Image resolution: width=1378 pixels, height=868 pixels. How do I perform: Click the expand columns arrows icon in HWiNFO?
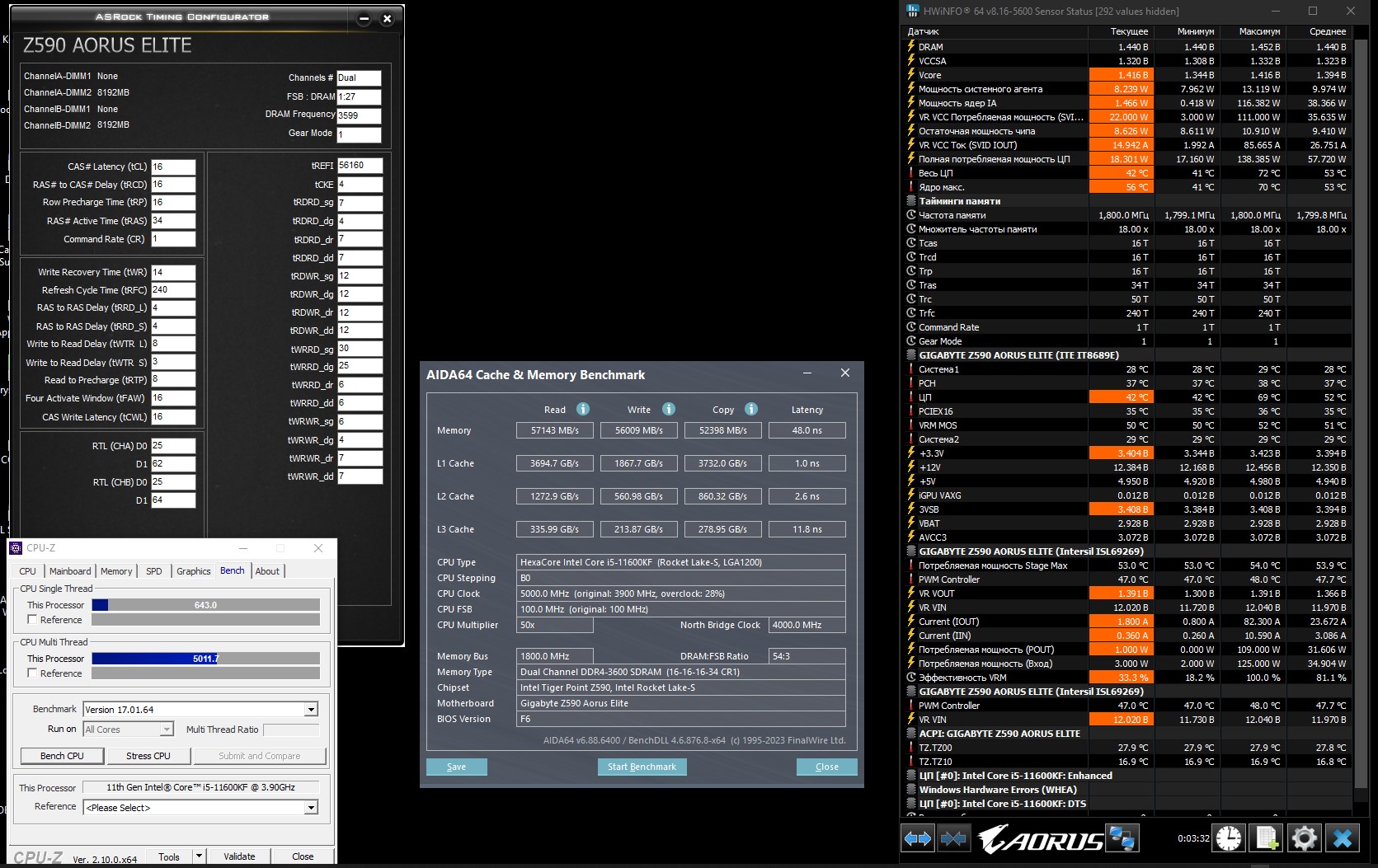pos(918,839)
